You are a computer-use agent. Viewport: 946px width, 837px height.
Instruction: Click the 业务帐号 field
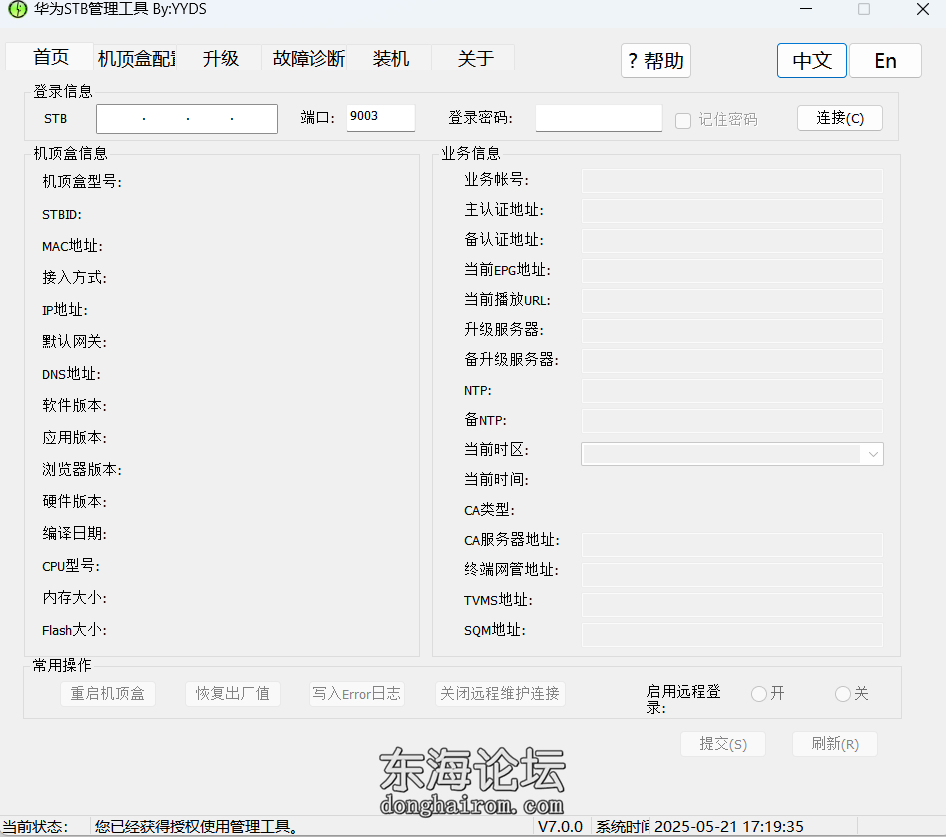pyautogui.click(x=732, y=181)
